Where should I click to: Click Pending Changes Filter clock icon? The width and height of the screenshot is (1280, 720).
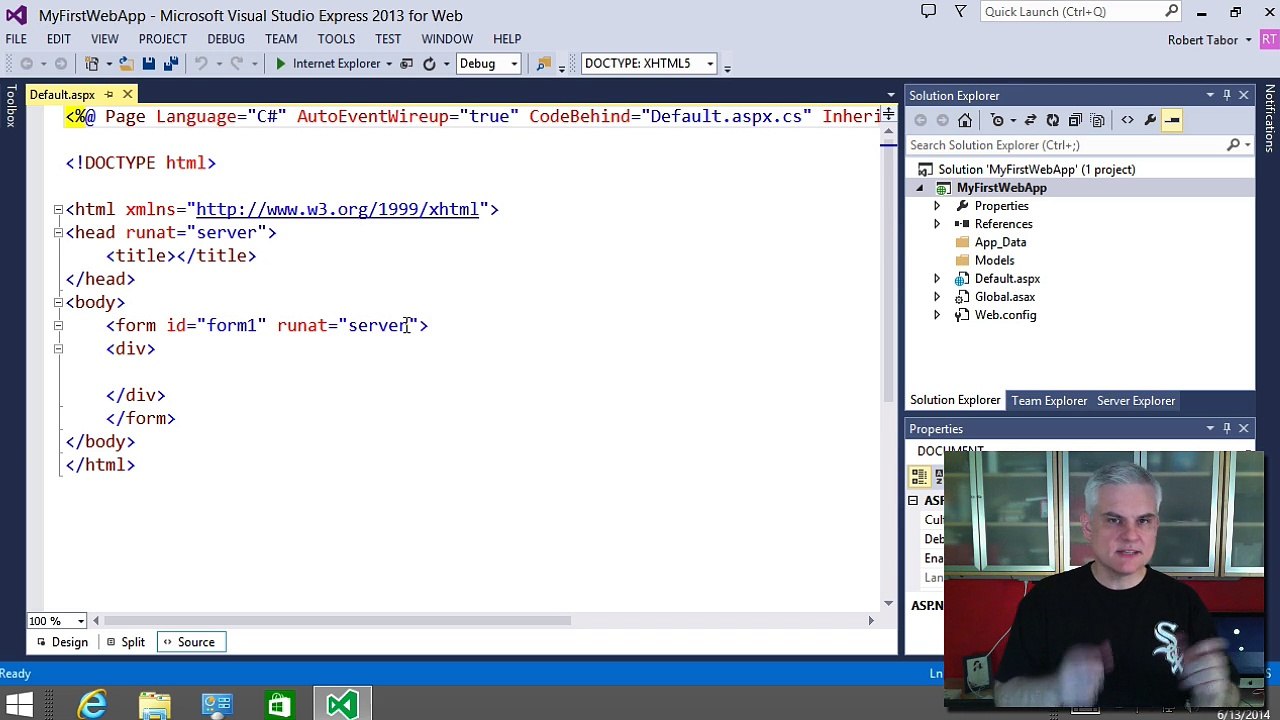pos(997,120)
